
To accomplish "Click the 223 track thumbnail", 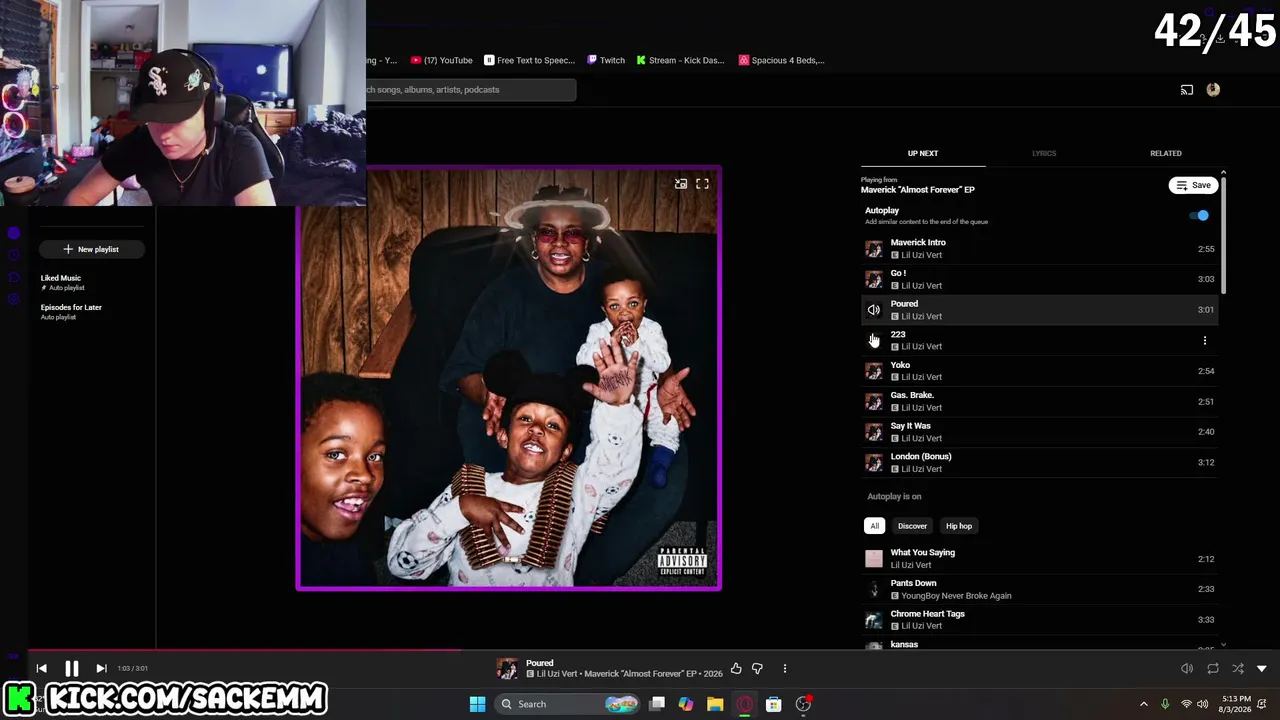I will 874,340.
